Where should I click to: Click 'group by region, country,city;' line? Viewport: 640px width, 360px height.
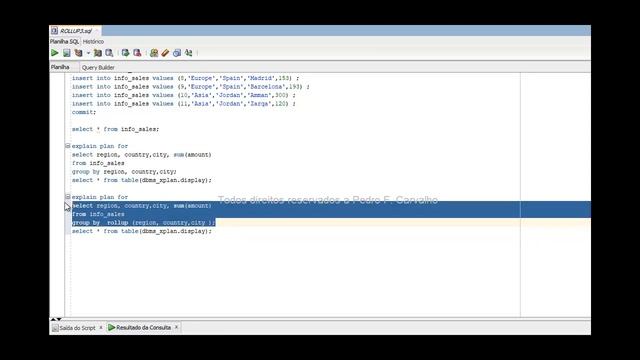124,172
